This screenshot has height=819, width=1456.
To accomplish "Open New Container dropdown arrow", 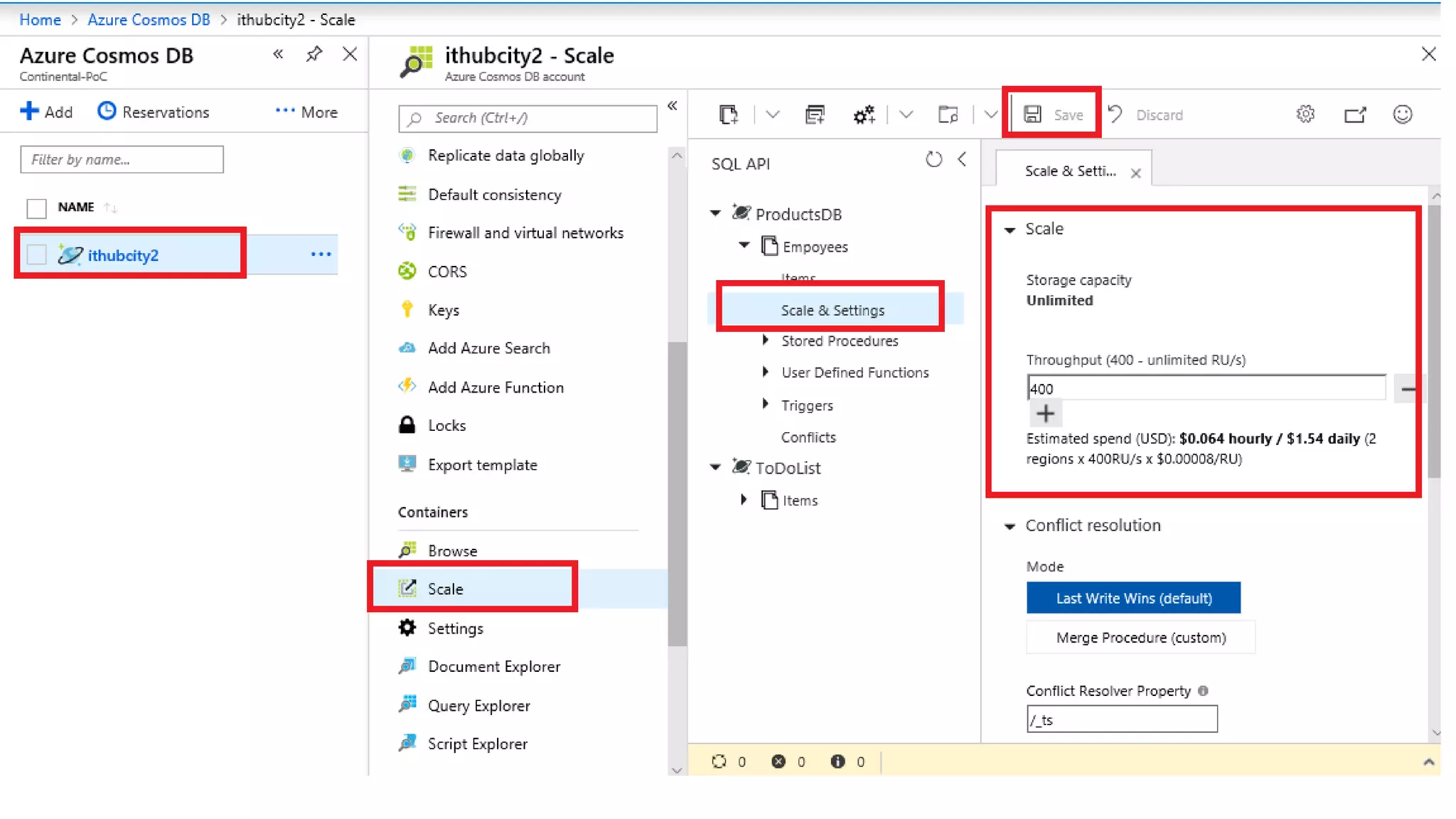I will click(772, 114).
